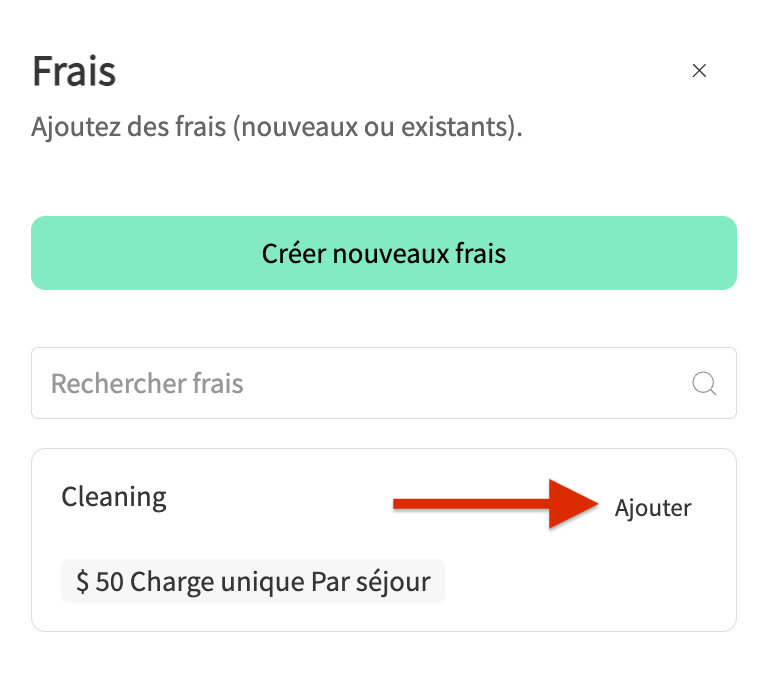The image size is (780, 678).
Task: Click the placeholder text Rechercher frais
Action: tap(147, 384)
